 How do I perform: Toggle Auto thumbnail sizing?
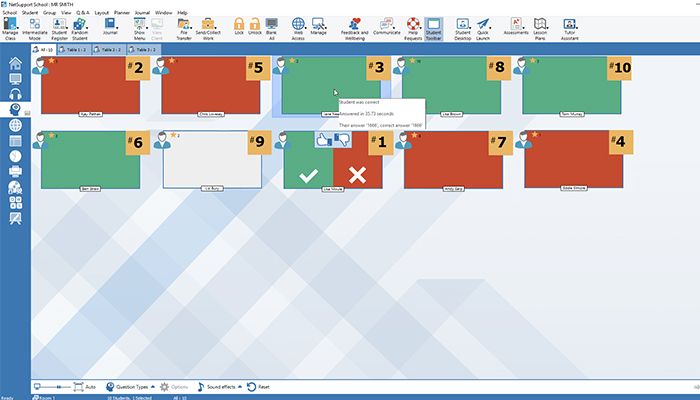click(x=85, y=387)
